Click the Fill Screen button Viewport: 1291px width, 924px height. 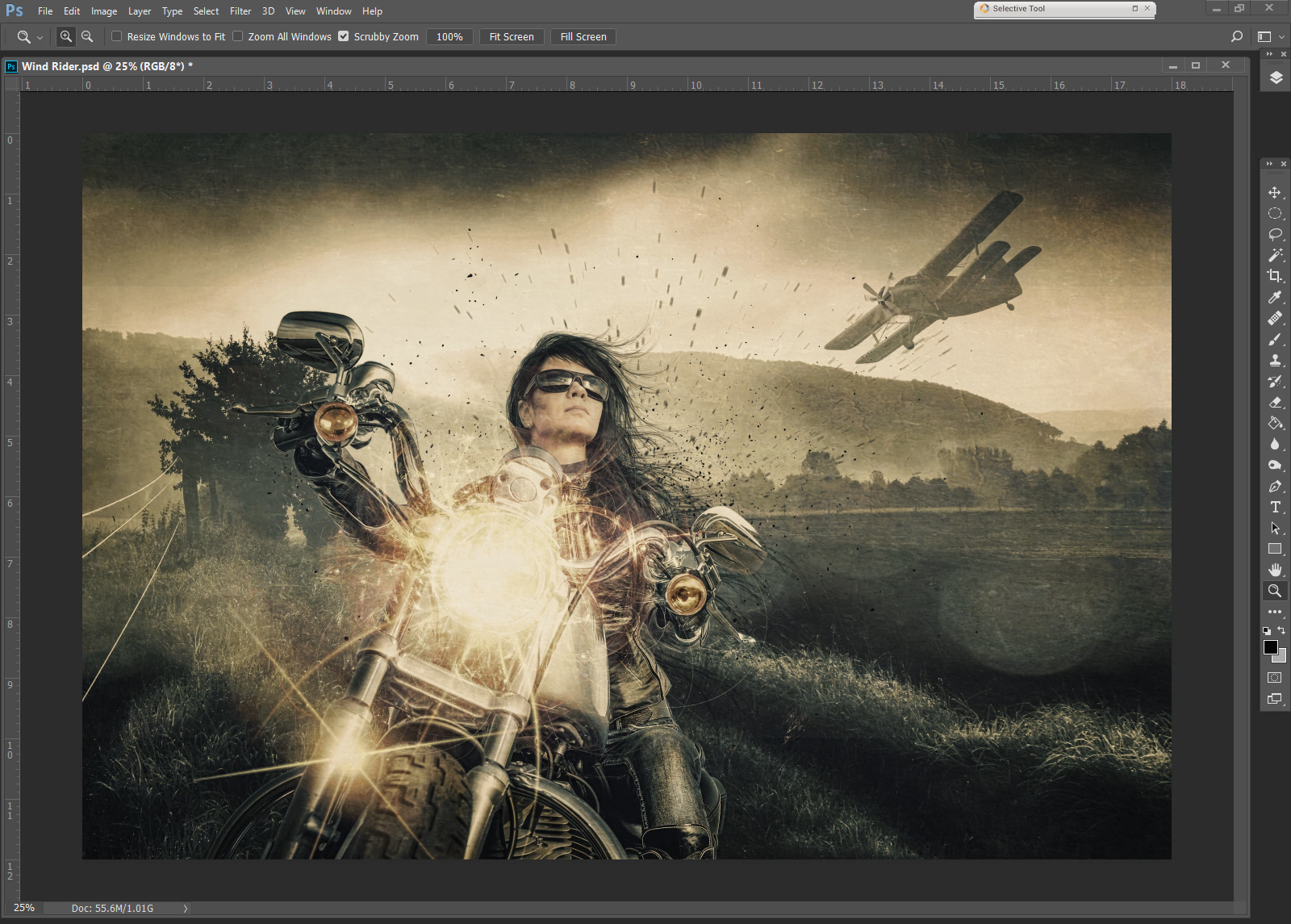click(583, 37)
